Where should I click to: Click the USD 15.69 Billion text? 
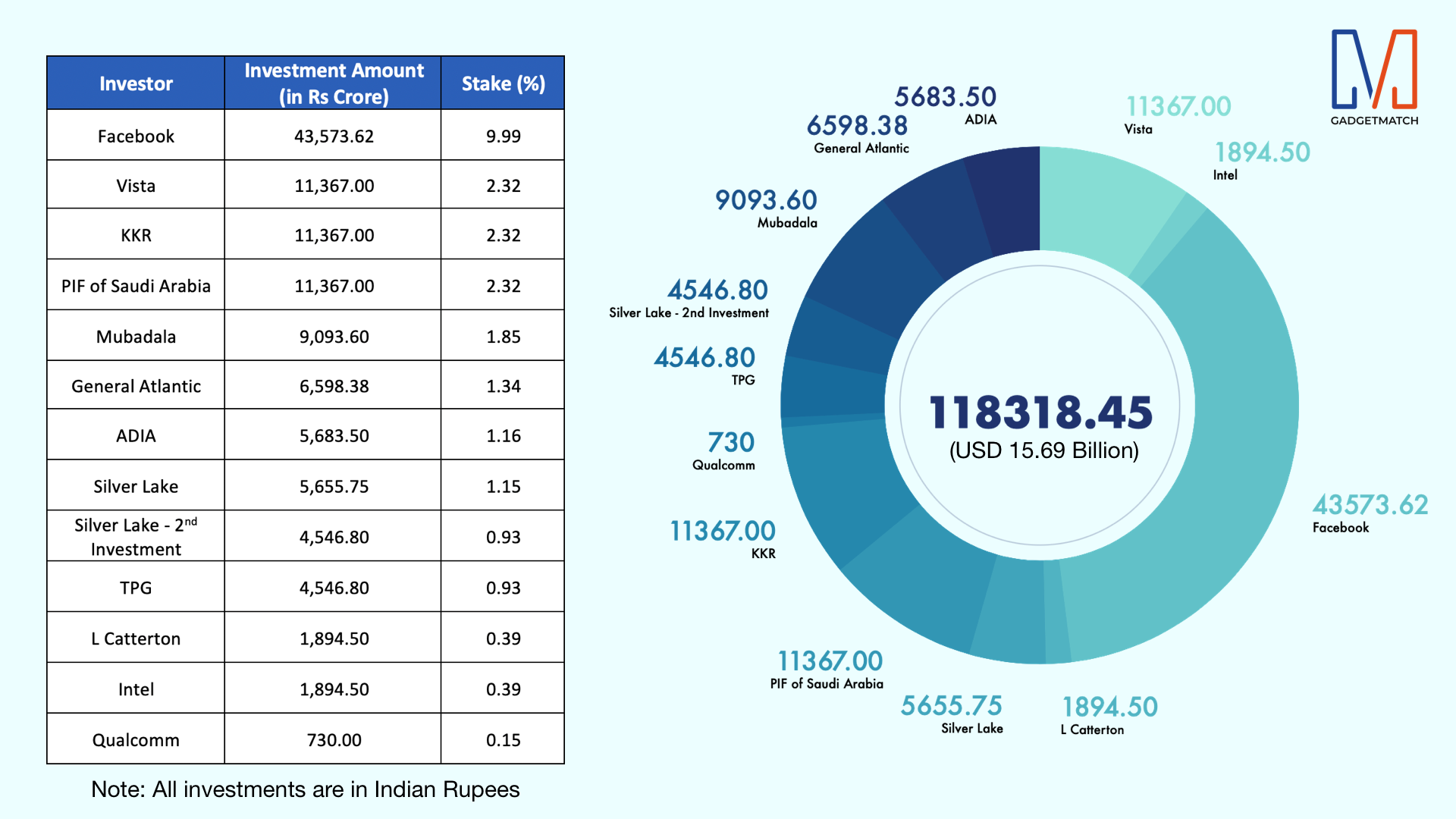click(1043, 450)
